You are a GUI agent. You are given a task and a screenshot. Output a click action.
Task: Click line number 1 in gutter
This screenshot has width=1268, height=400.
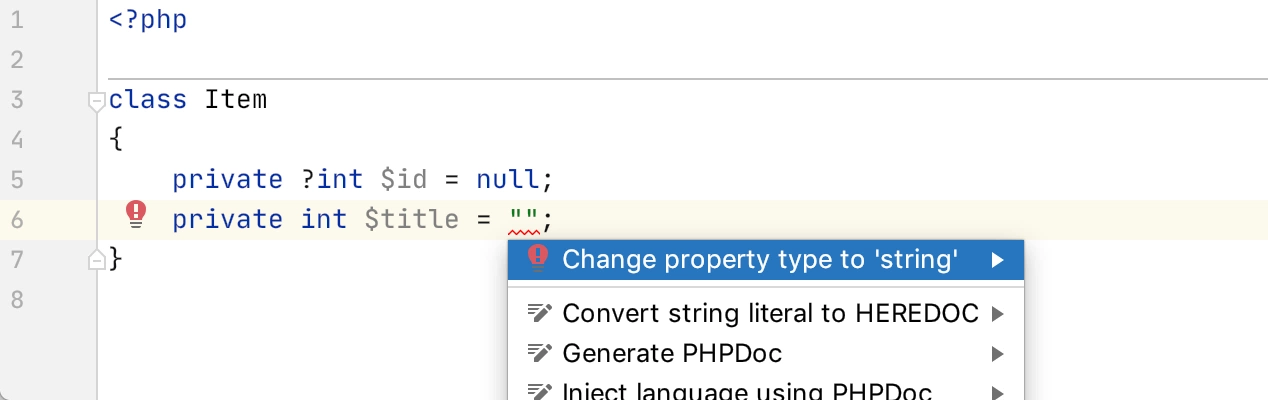pos(16,20)
